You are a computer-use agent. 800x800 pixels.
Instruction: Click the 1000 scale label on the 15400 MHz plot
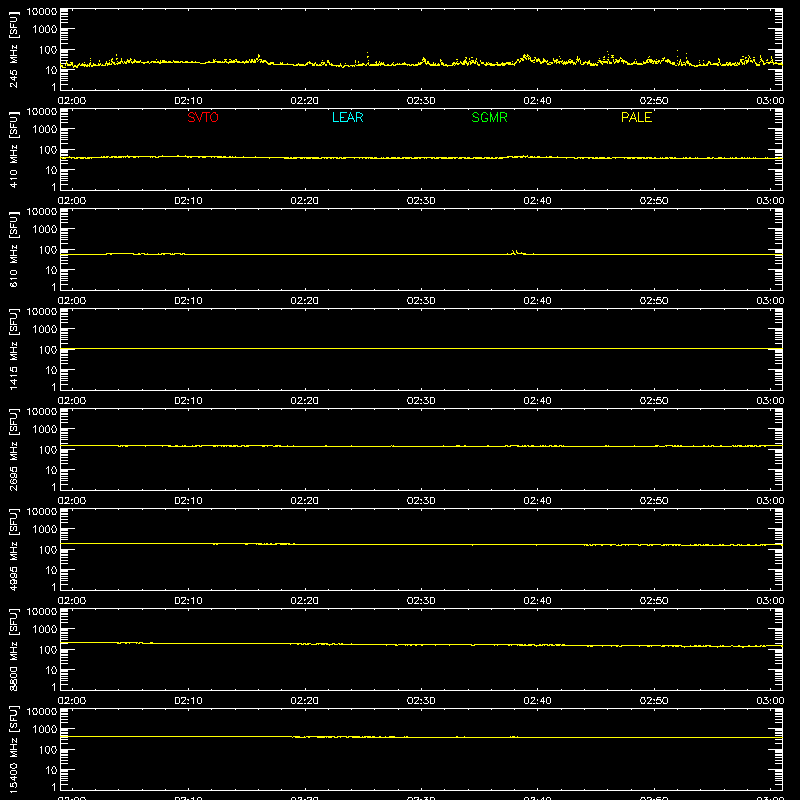click(45, 730)
